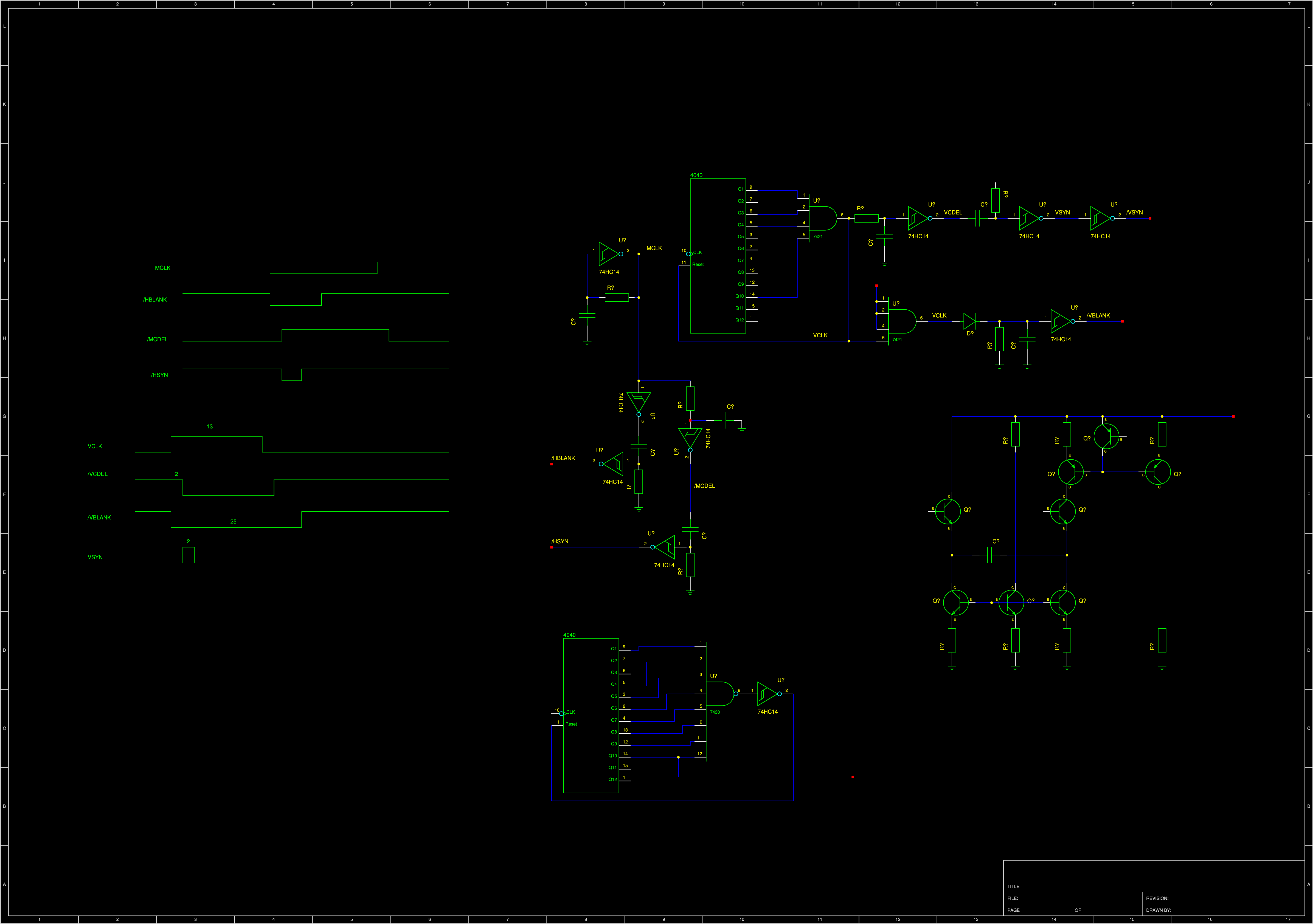Select the red endpoint of the /VBLANK wire
This screenshot has height=924, width=1313.
point(1123,321)
